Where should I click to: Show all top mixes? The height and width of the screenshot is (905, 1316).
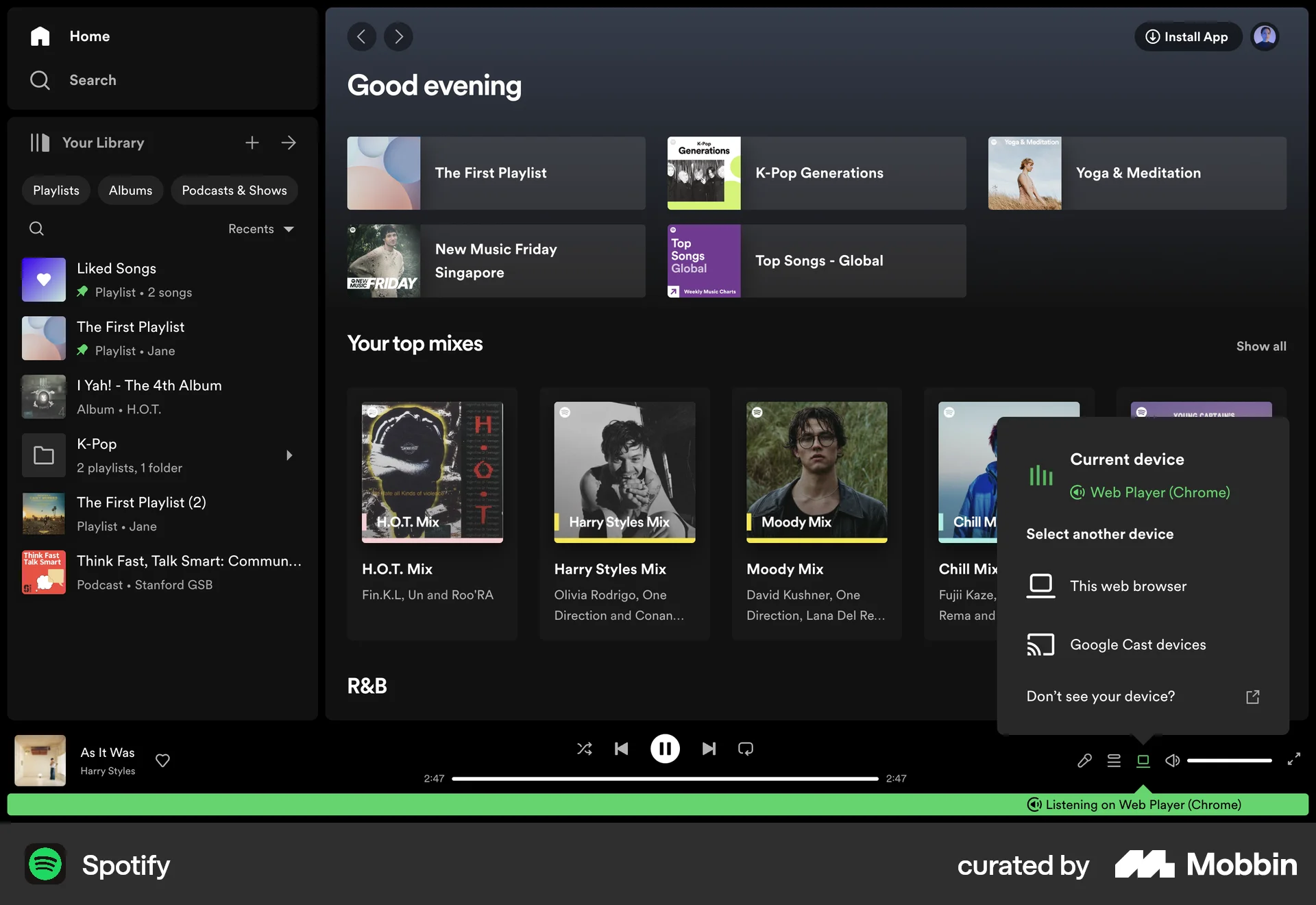tap(1261, 346)
